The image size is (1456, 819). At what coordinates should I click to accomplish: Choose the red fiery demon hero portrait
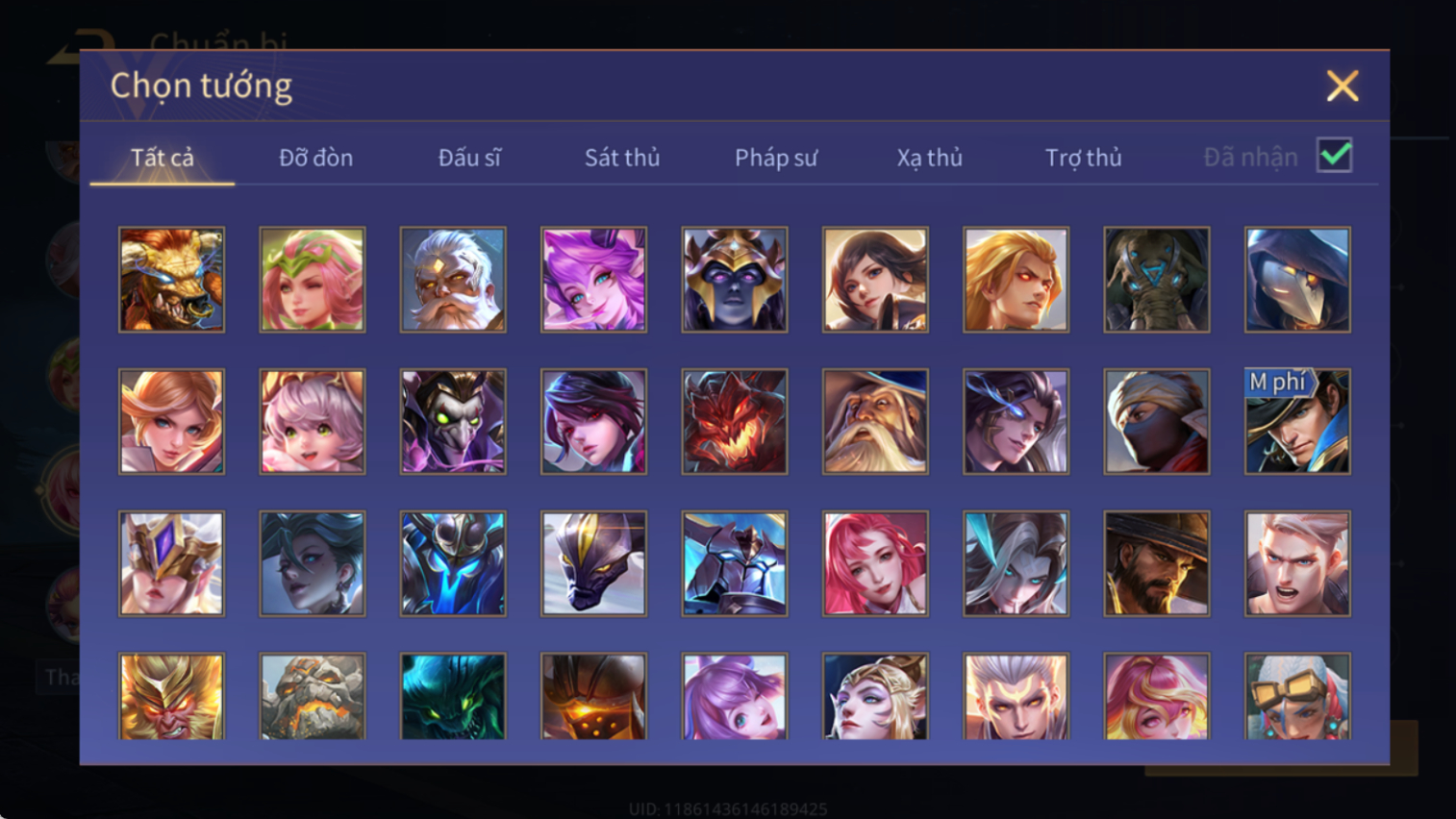[x=735, y=422]
